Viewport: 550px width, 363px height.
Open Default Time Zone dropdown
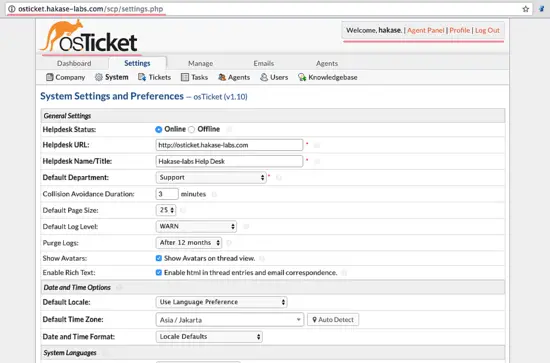[x=230, y=320]
